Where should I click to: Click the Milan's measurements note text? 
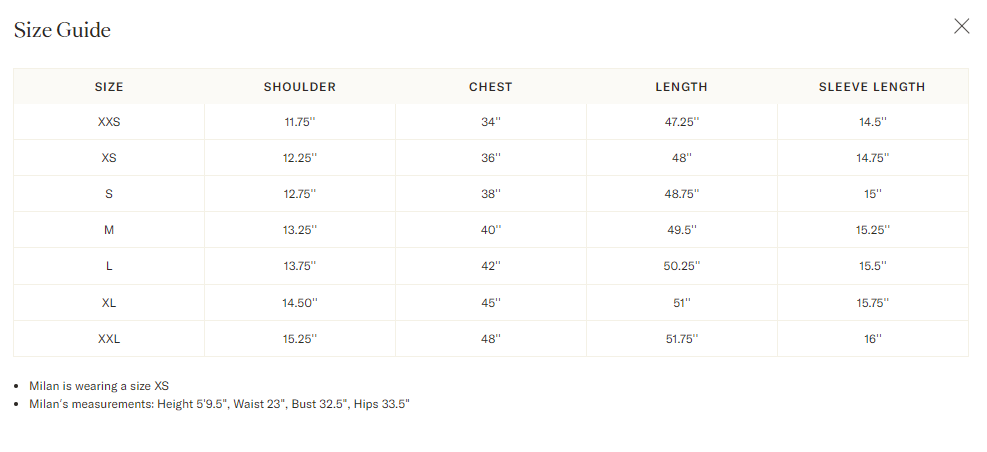[220, 404]
